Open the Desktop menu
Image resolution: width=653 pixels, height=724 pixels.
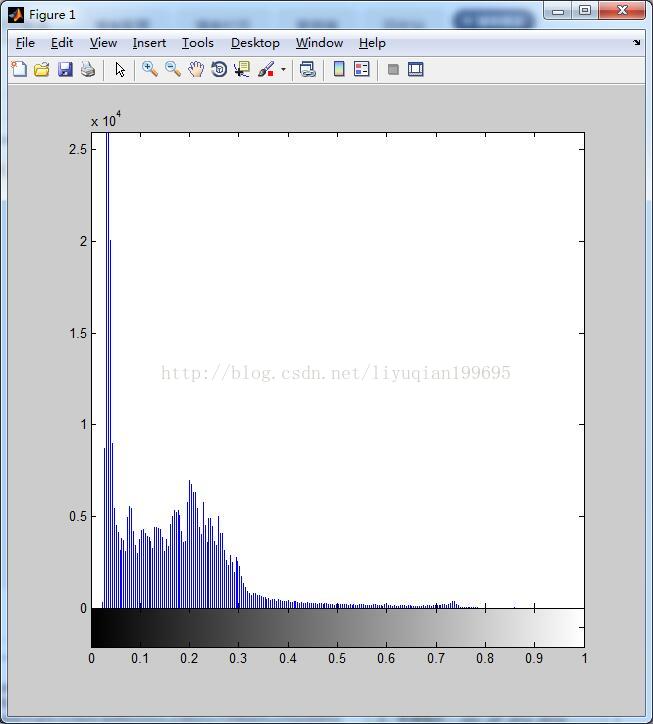(255, 43)
